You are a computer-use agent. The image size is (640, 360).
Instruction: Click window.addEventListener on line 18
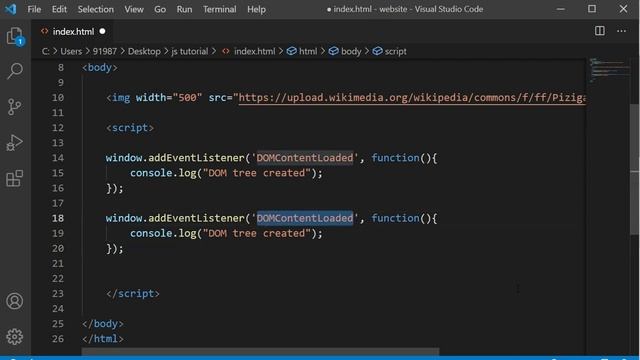click(175, 218)
